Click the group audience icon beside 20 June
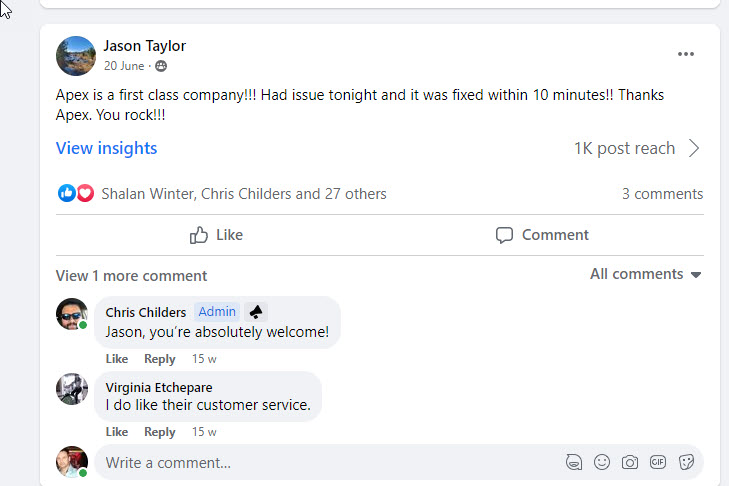This screenshot has width=729, height=486. pyautogui.click(x=162, y=66)
